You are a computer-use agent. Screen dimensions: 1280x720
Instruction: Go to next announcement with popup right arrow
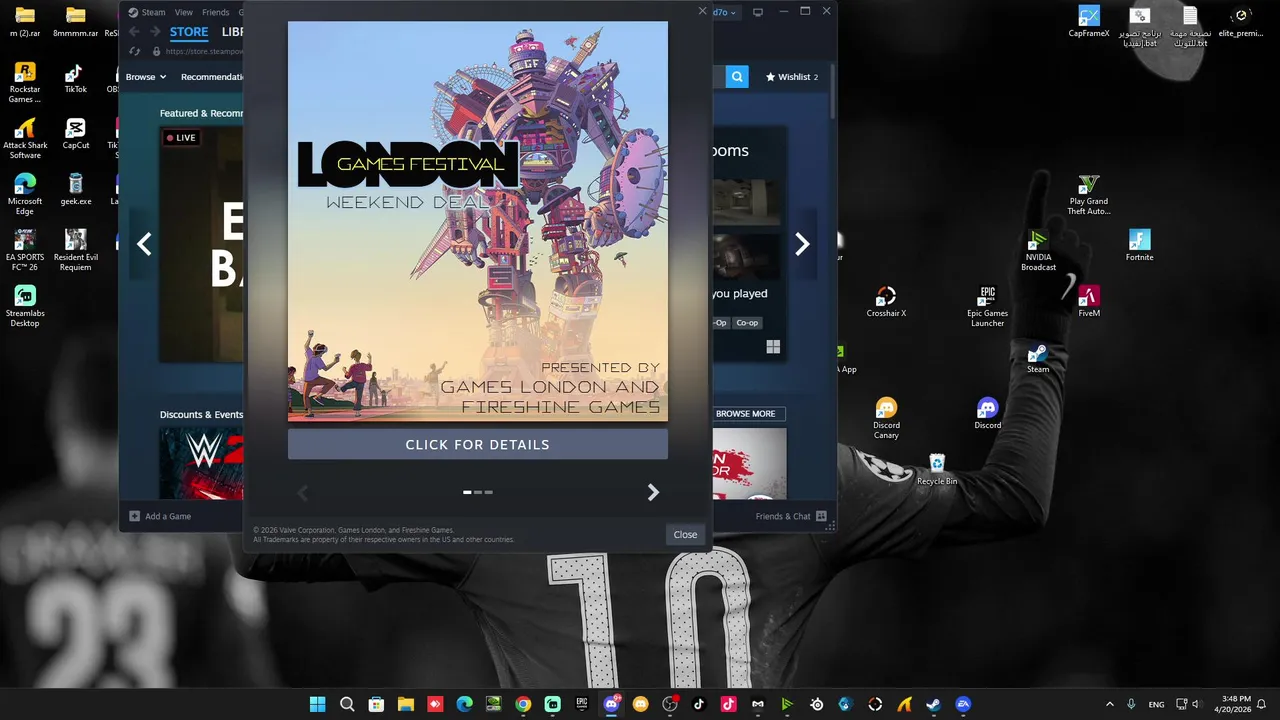653,492
